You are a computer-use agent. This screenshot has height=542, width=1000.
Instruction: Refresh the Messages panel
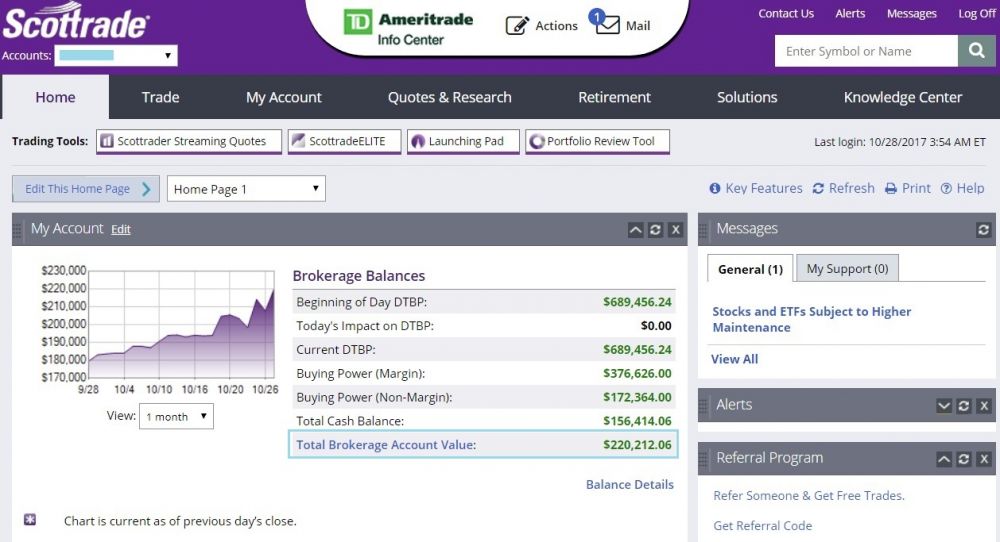click(x=983, y=230)
